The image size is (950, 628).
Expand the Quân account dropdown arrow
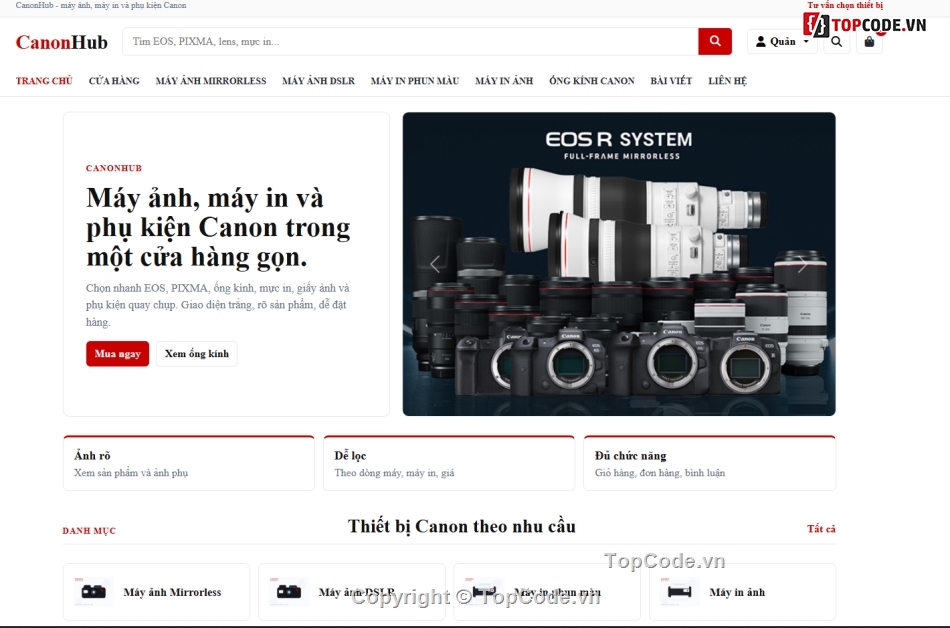pyautogui.click(x=806, y=42)
